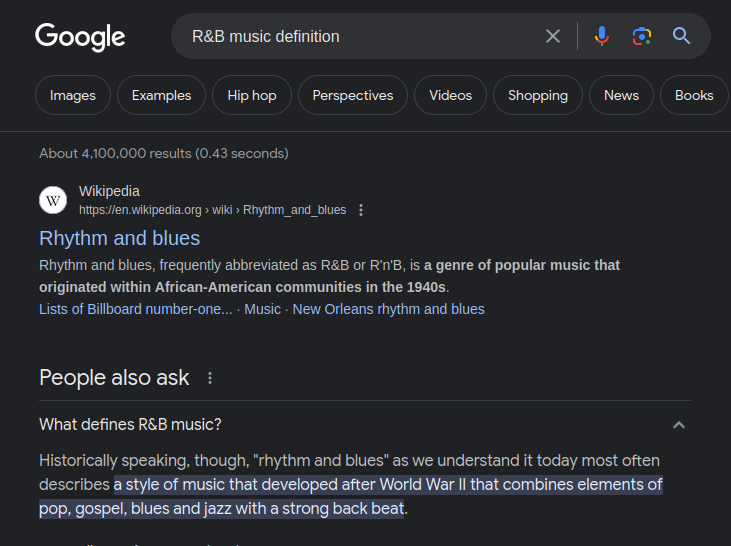Click the 'What defines R&B music?' question text
Image resolution: width=731 pixels, height=546 pixels.
(130, 425)
